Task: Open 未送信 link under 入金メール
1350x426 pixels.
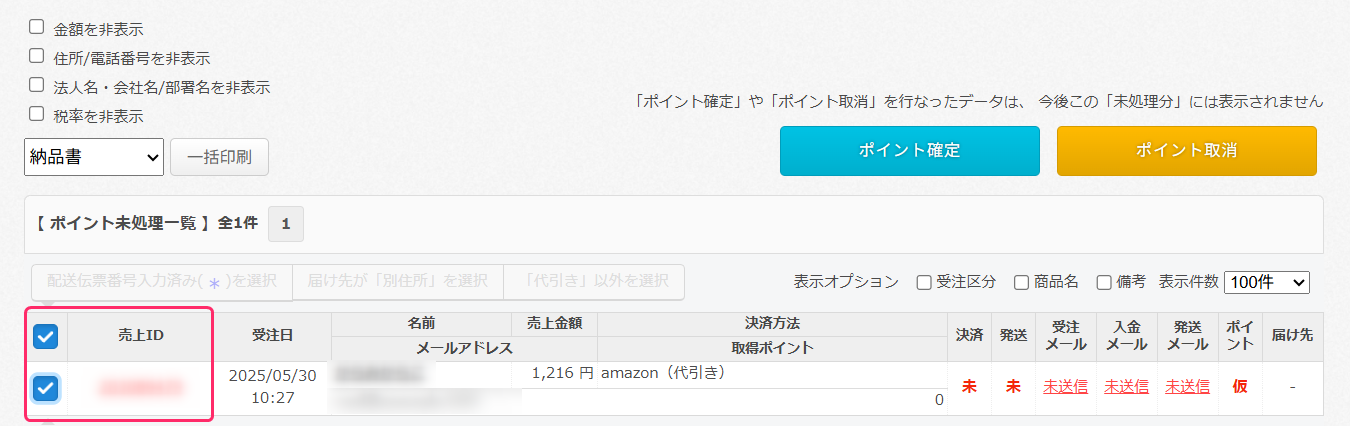Action: pyautogui.click(x=1126, y=387)
